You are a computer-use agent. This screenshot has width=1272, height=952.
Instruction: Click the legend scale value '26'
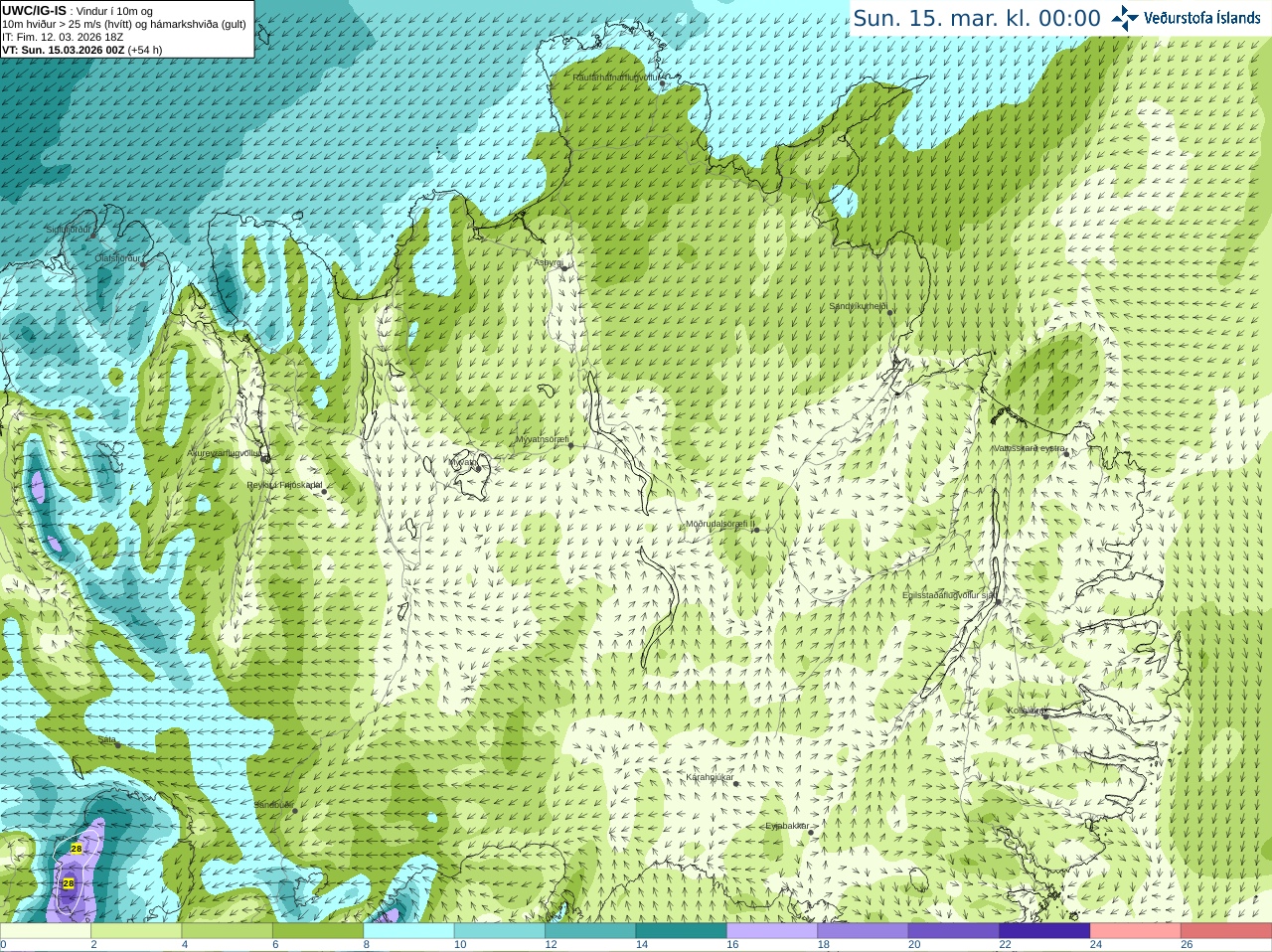pos(1188,945)
